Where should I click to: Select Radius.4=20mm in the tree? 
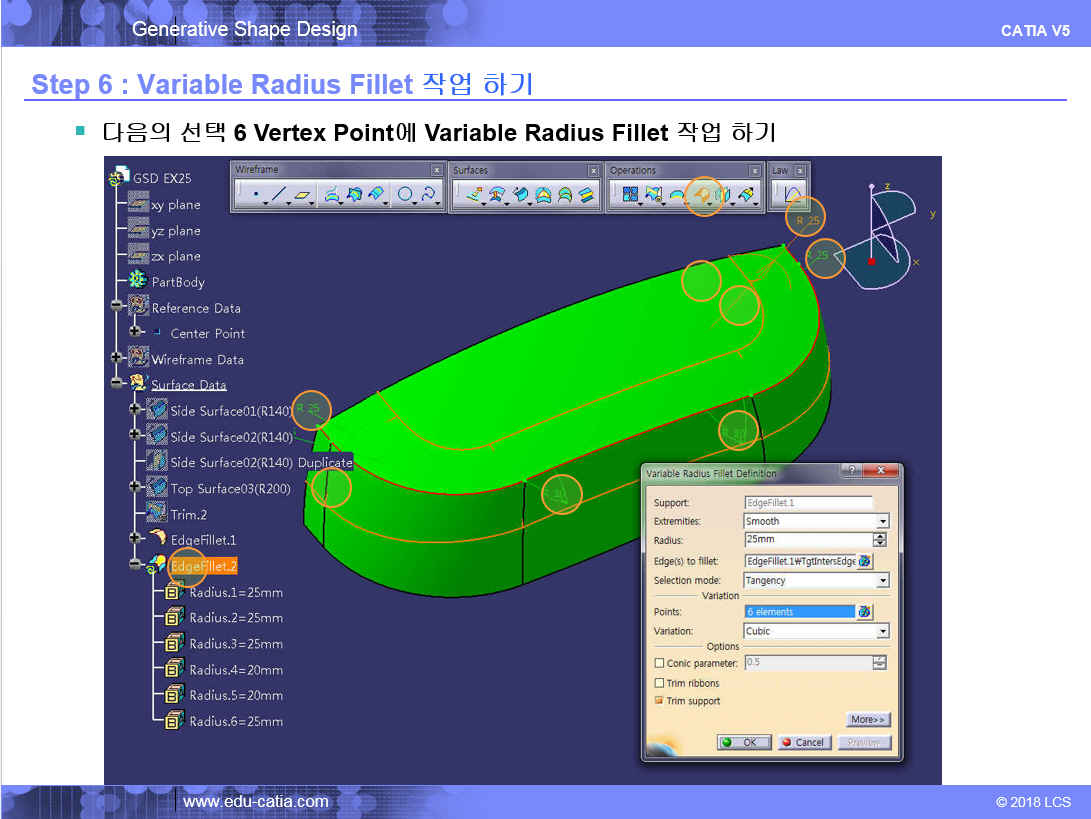(236, 670)
